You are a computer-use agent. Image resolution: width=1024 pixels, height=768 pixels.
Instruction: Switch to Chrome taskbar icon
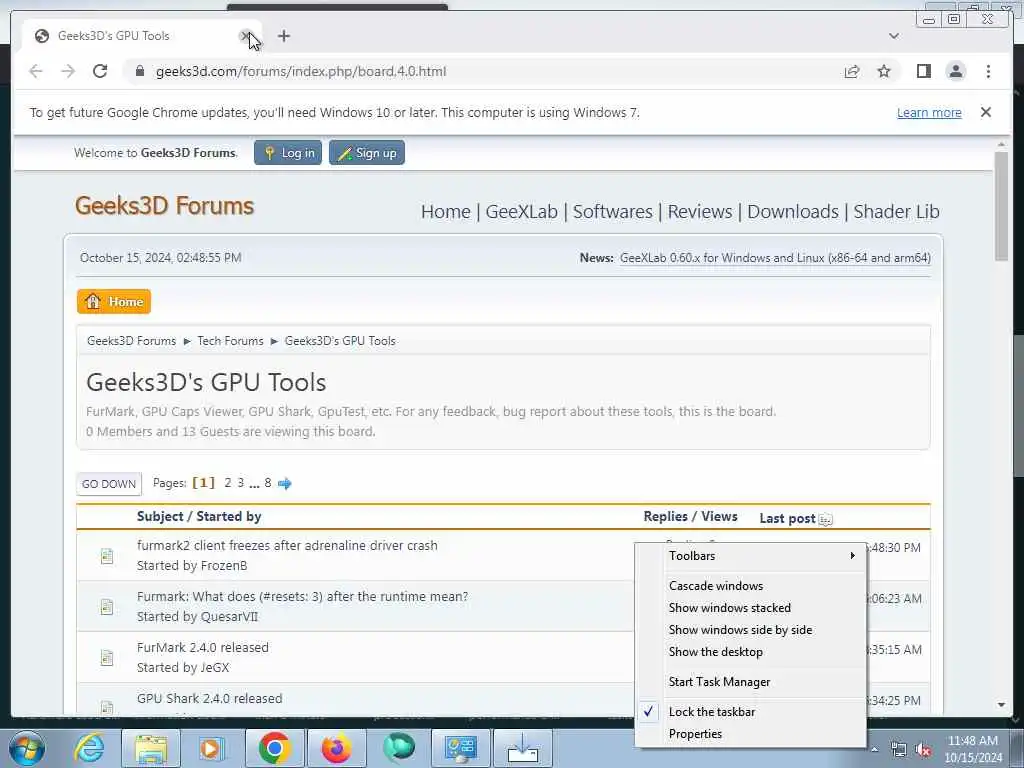click(x=274, y=748)
